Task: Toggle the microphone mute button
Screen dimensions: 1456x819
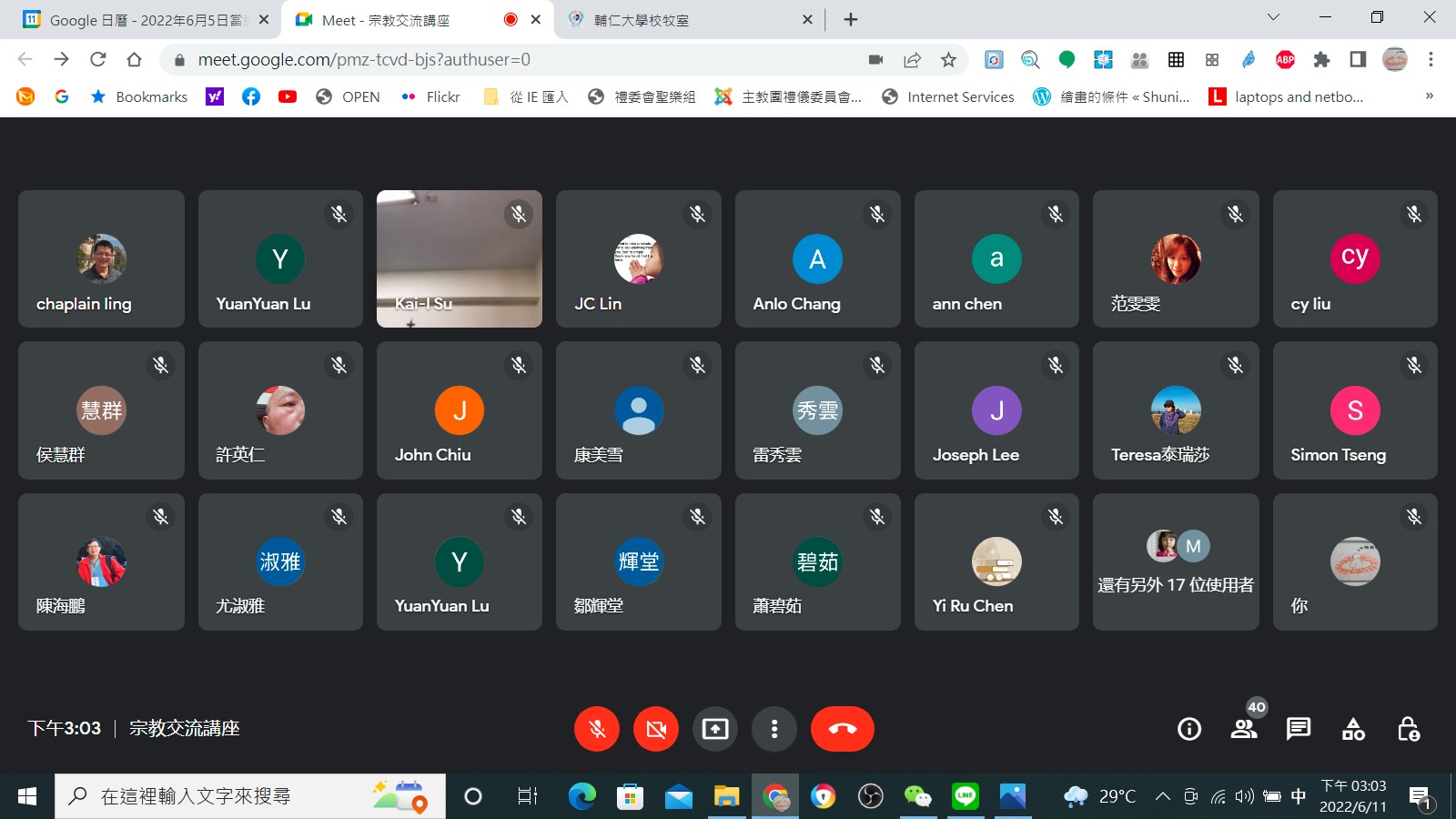Action: click(597, 729)
